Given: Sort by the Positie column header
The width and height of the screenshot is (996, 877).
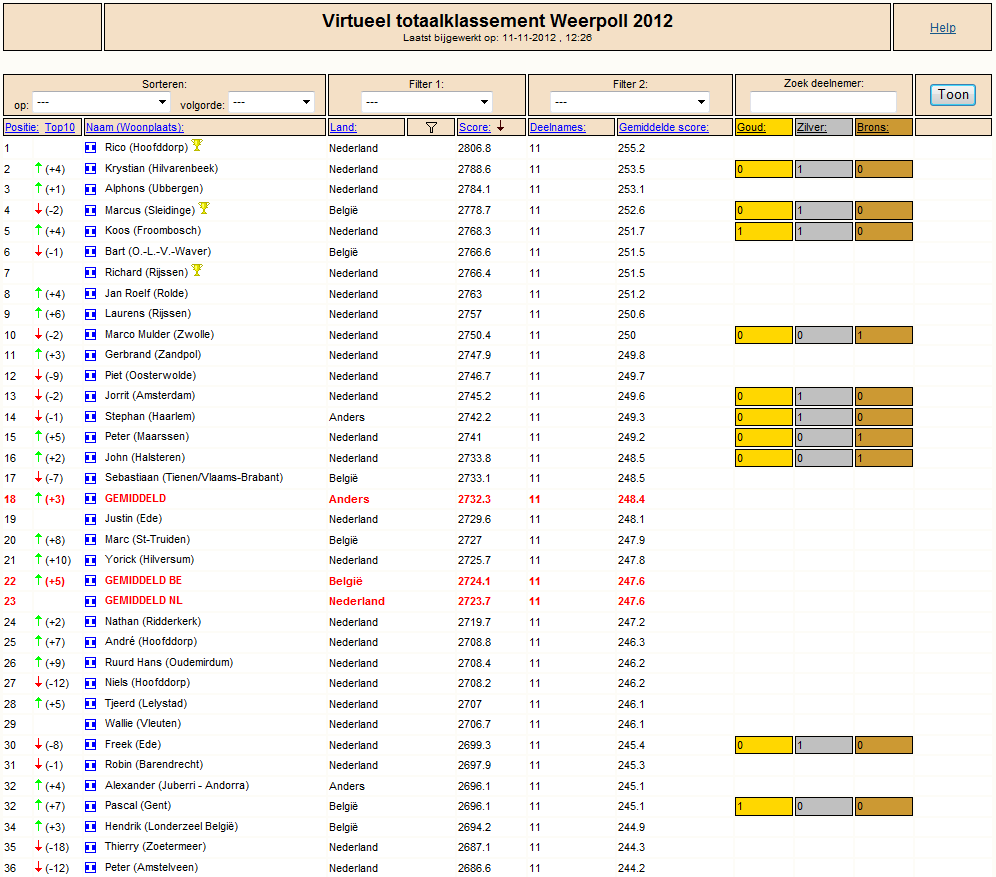Looking at the screenshot, I should tap(22, 127).
